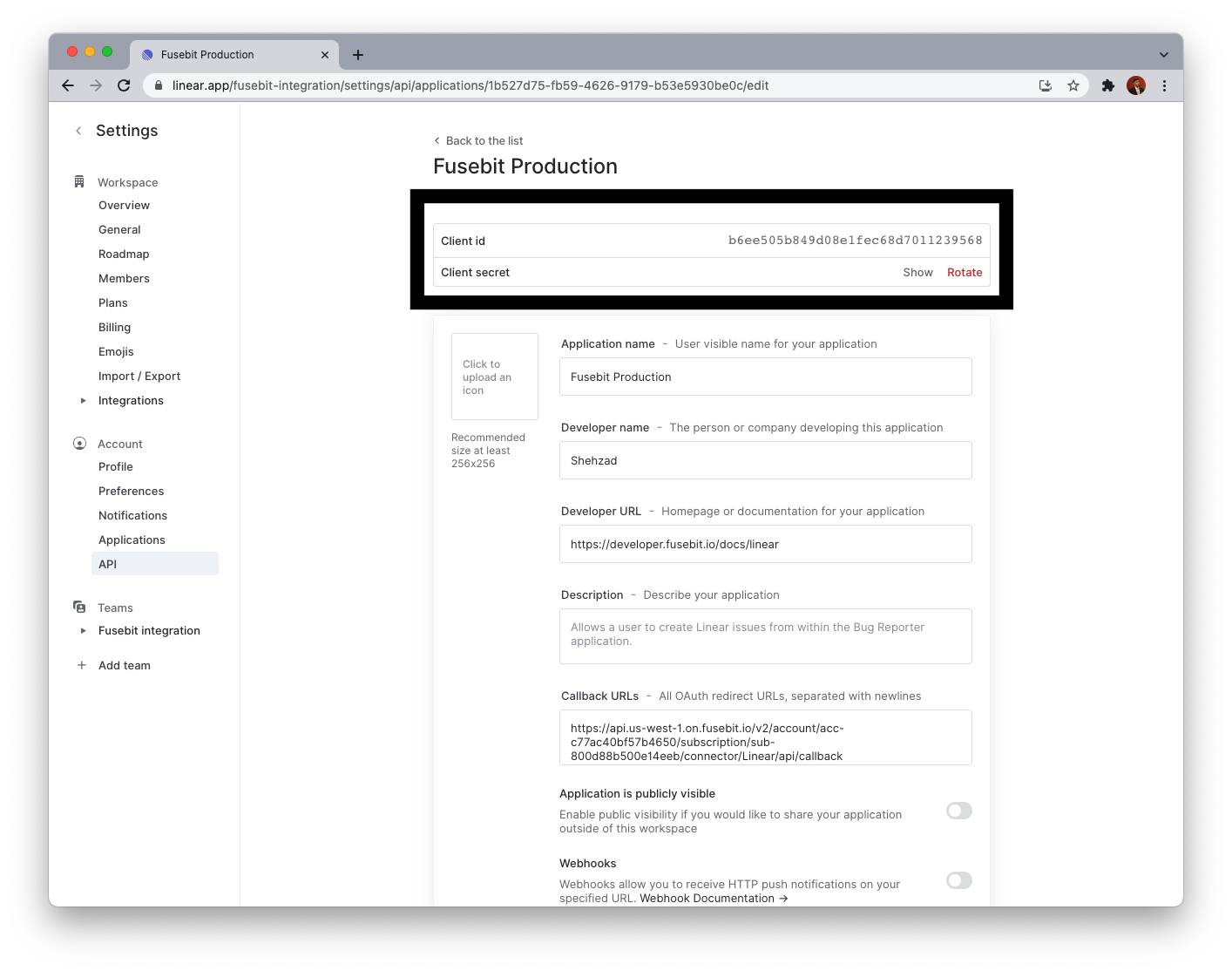This screenshot has width=1232, height=971.
Task: Open Notifications settings
Action: tap(132, 516)
